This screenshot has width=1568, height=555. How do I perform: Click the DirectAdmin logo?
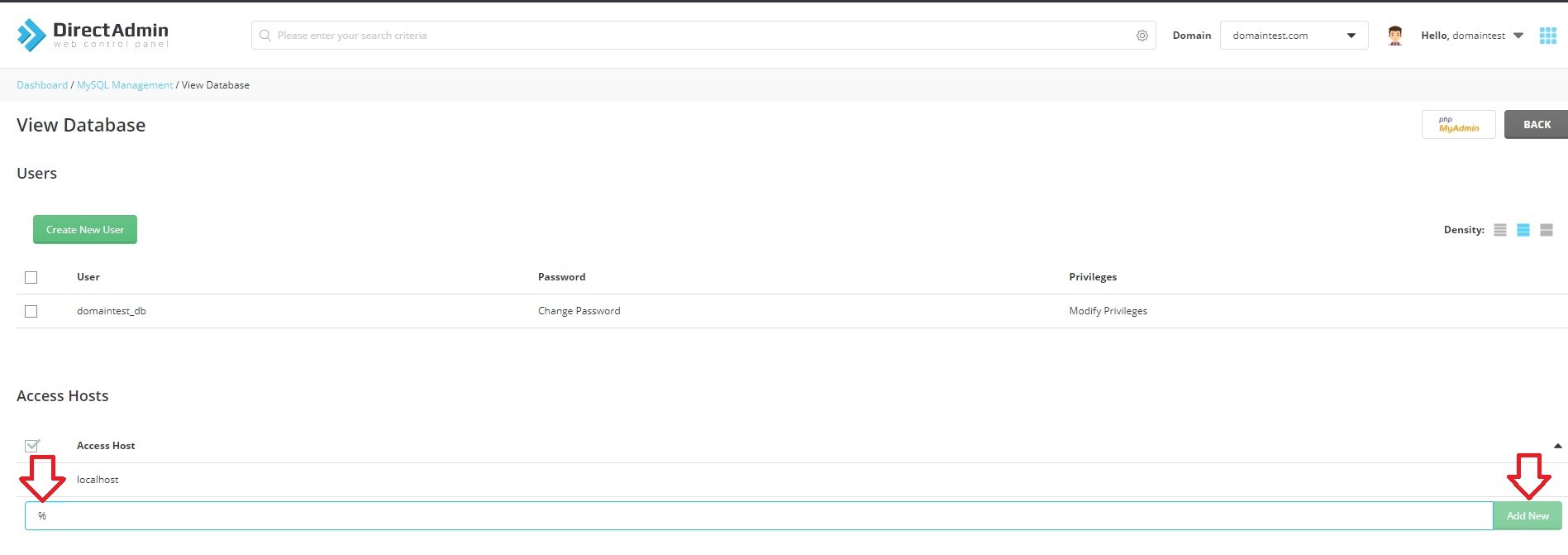pyautogui.click(x=93, y=35)
